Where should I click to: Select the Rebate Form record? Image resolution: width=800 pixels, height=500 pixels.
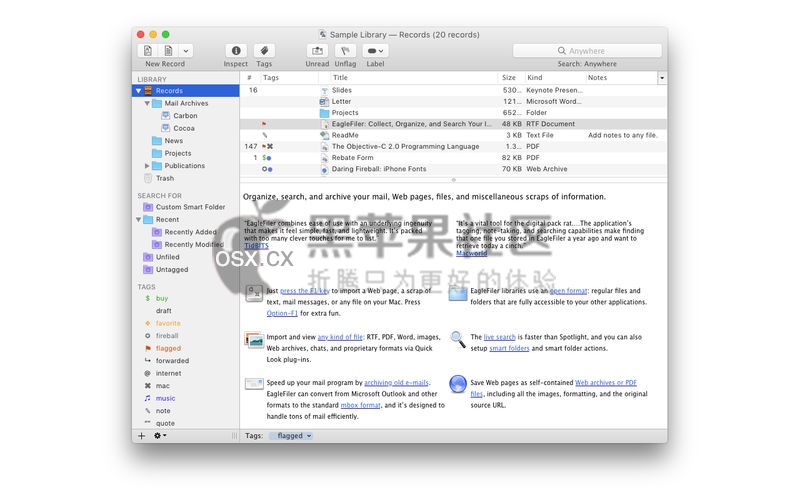(453, 158)
